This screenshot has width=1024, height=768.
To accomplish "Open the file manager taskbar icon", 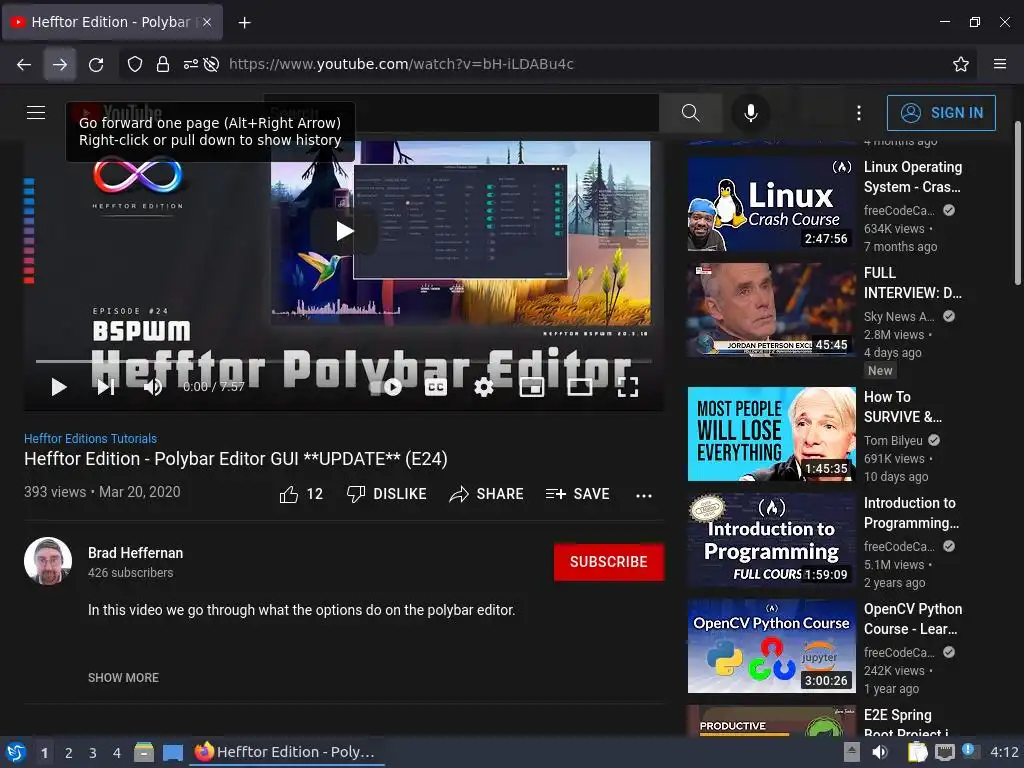I will tap(144, 752).
